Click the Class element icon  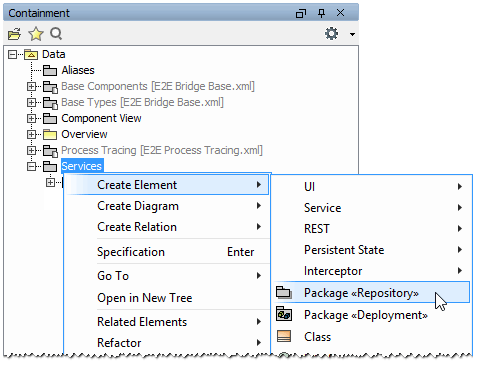(x=284, y=336)
